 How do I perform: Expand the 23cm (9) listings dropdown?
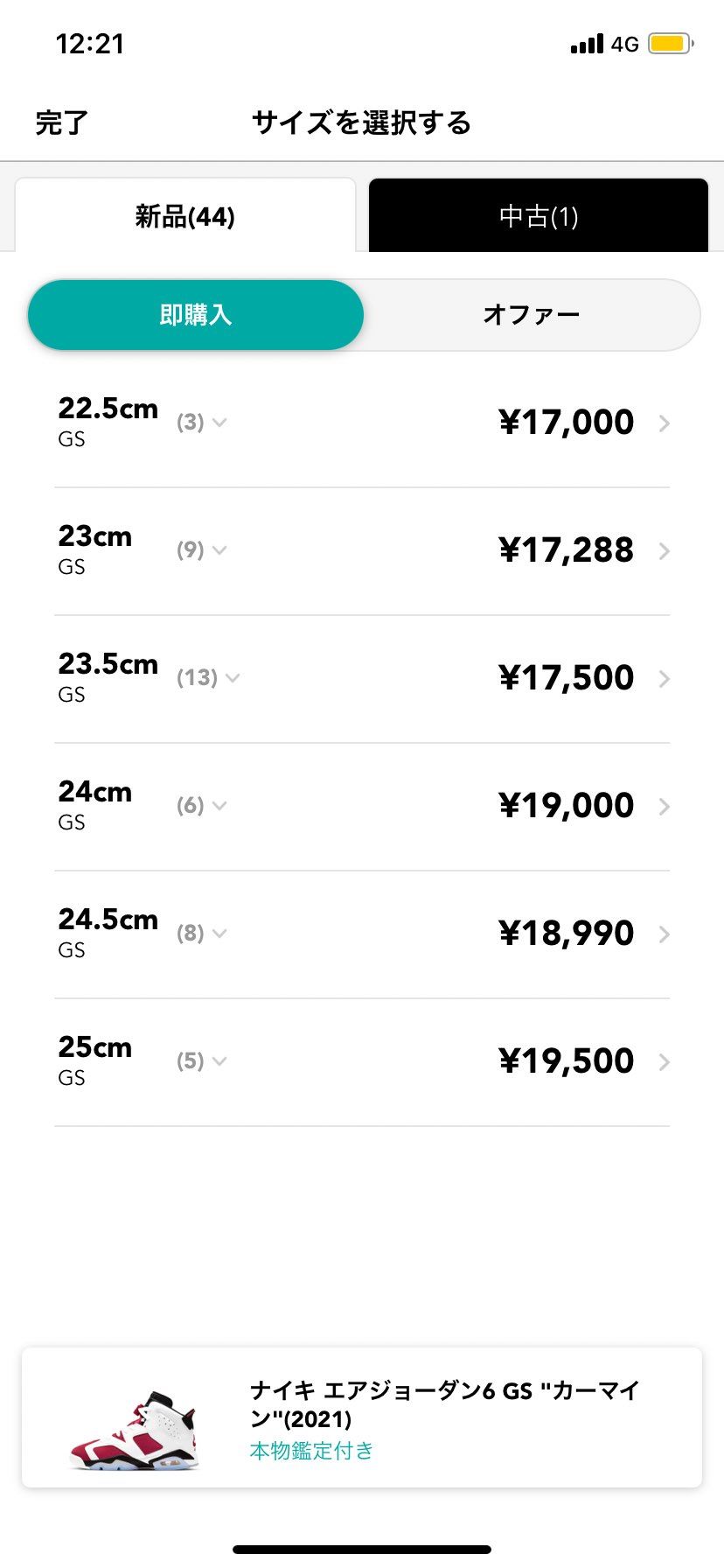click(x=202, y=550)
